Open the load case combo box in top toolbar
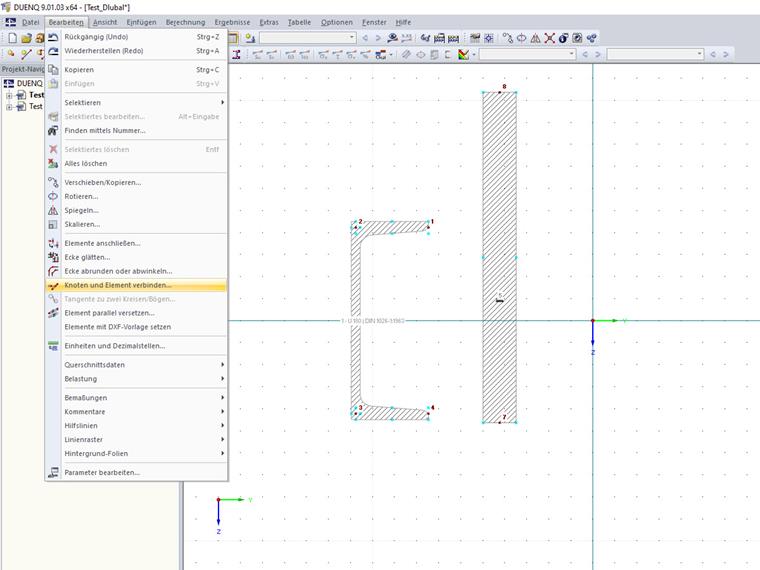This screenshot has width=760, height=570. pyautogui.click(x=308, y=38)
